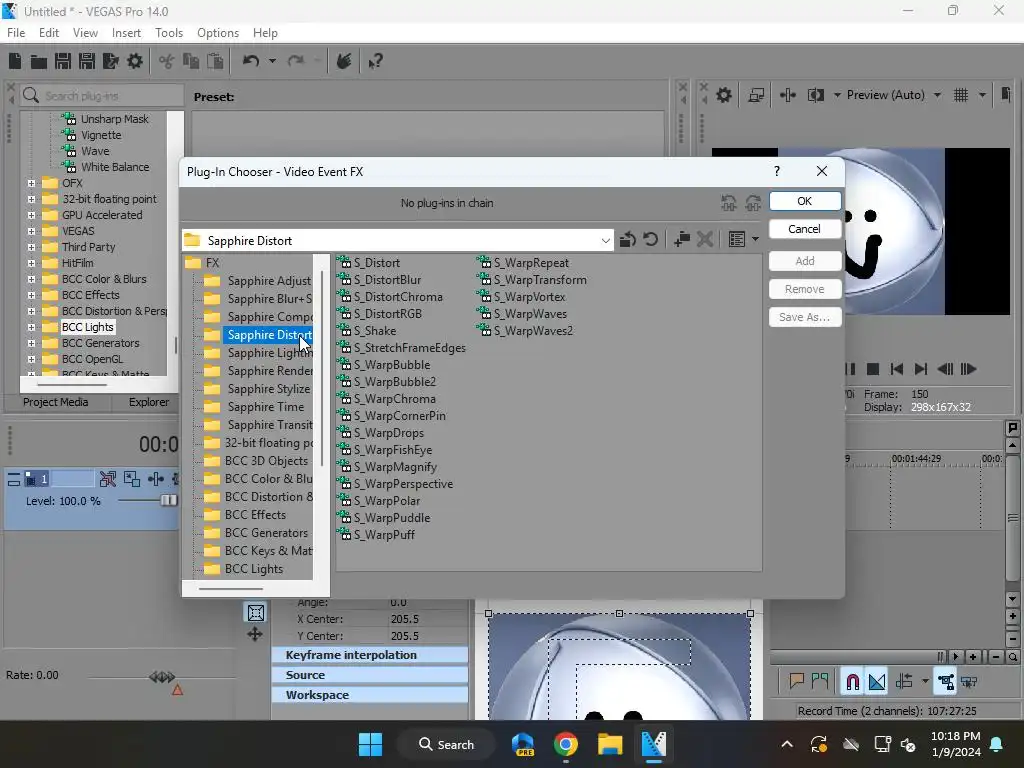Expand the HitFilm folder node
1024x768 pixels.
(x=31, y=263)
